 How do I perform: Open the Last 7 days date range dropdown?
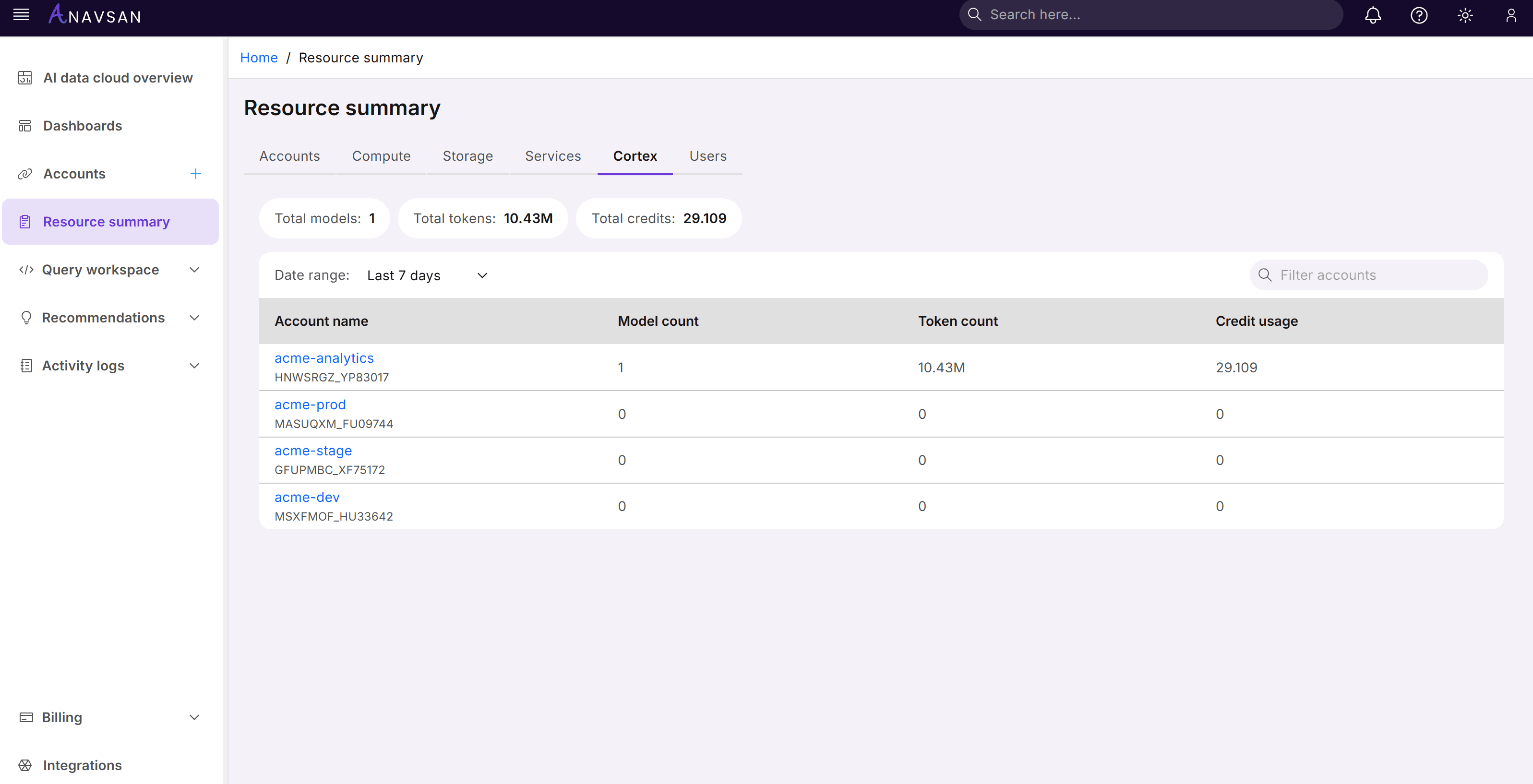click(427, 275)
